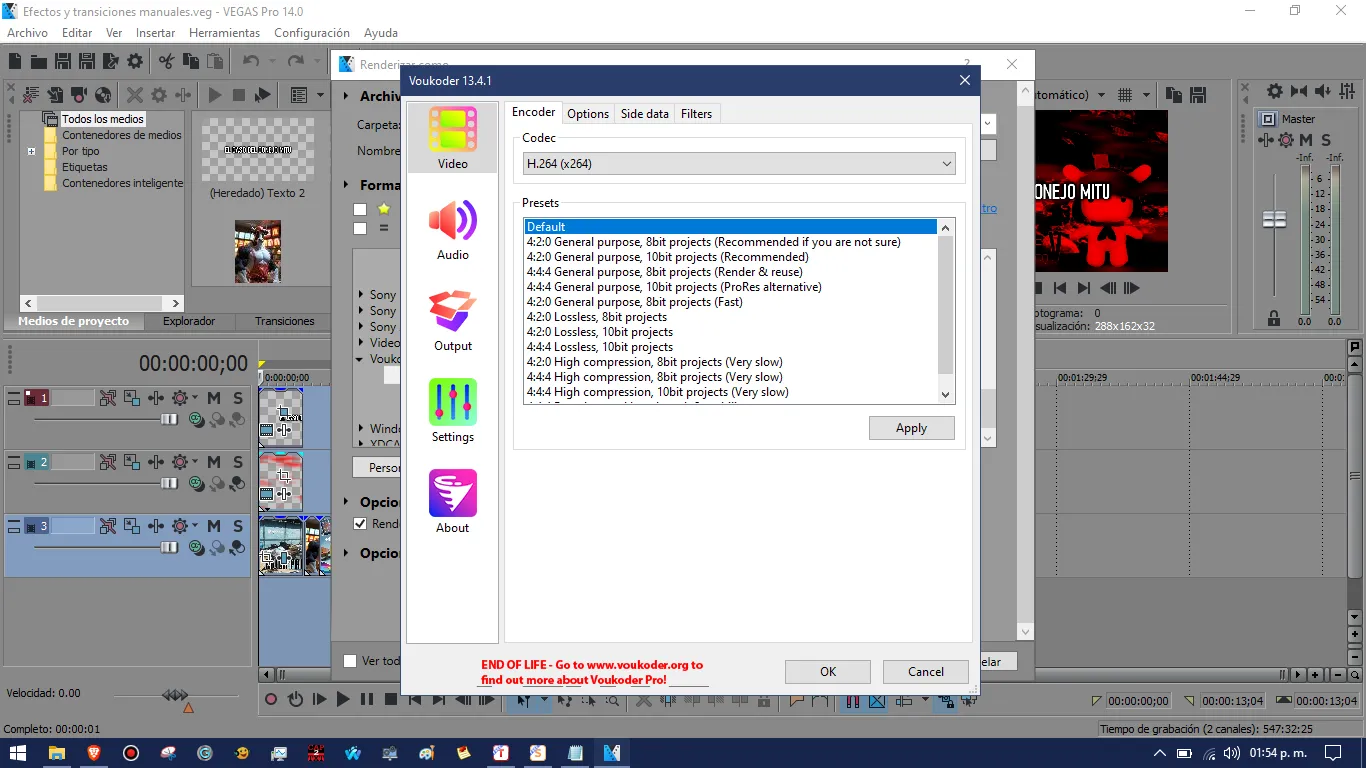Viewport: 1366px width, 768px height.
Task: Click the Record button in transport bar
Action: (x=270, y=700)
